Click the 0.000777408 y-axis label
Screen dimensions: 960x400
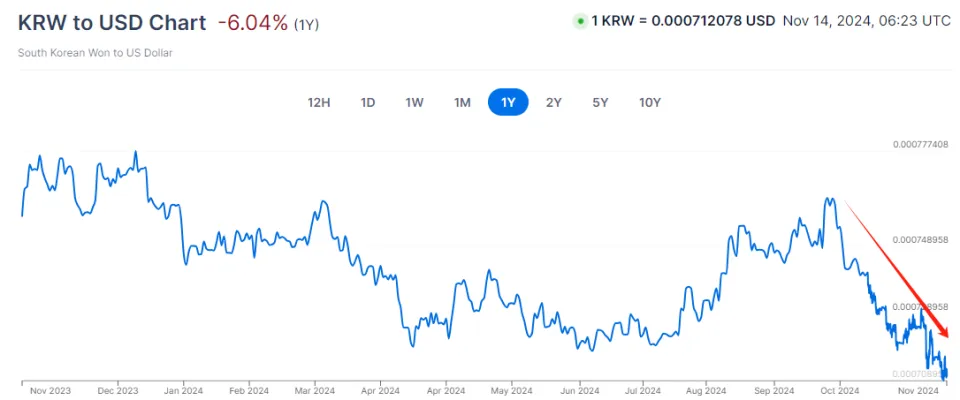920,145
